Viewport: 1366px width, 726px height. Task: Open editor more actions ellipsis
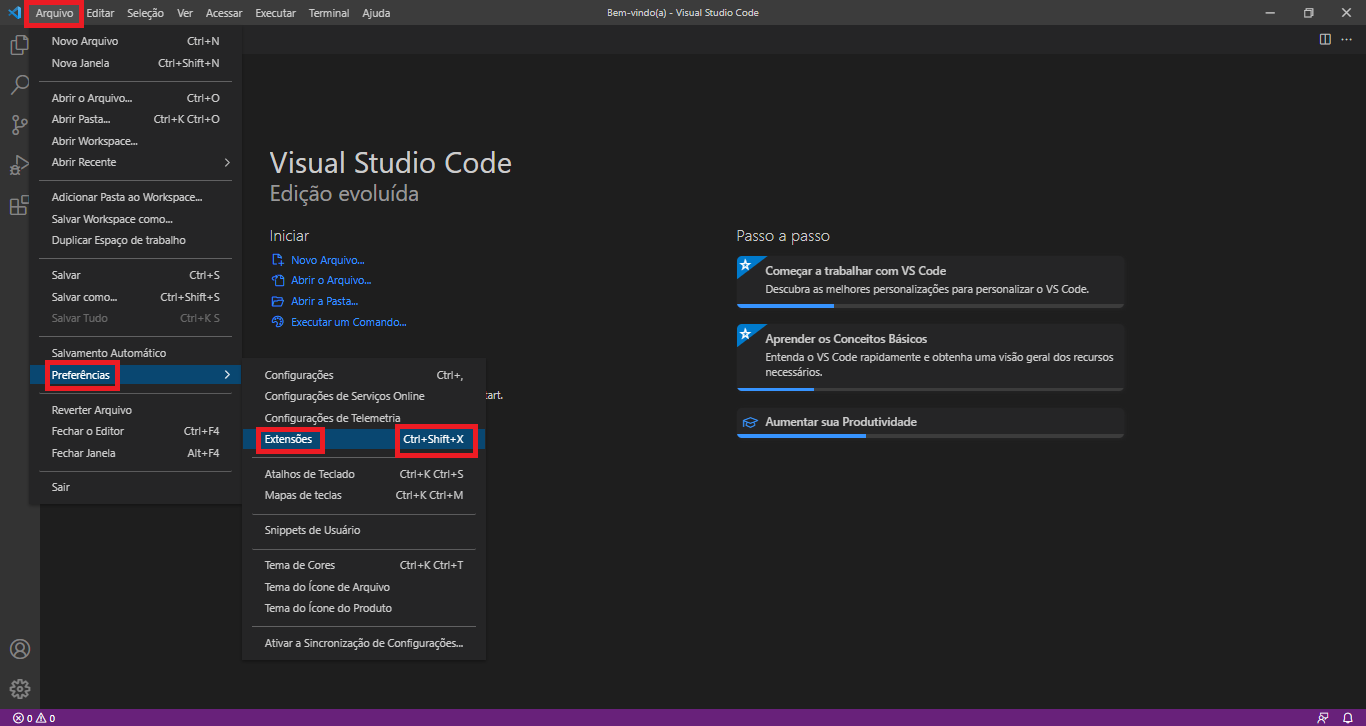(1346, 39)
